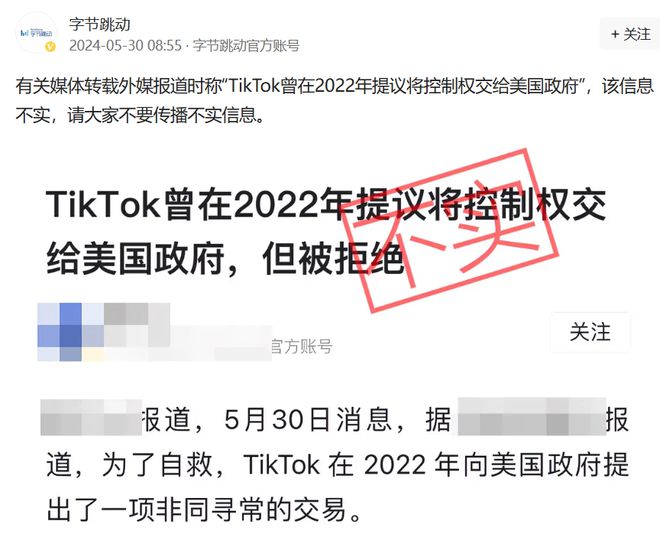Click the 关注 button inside embedded article

click(590, 332)
